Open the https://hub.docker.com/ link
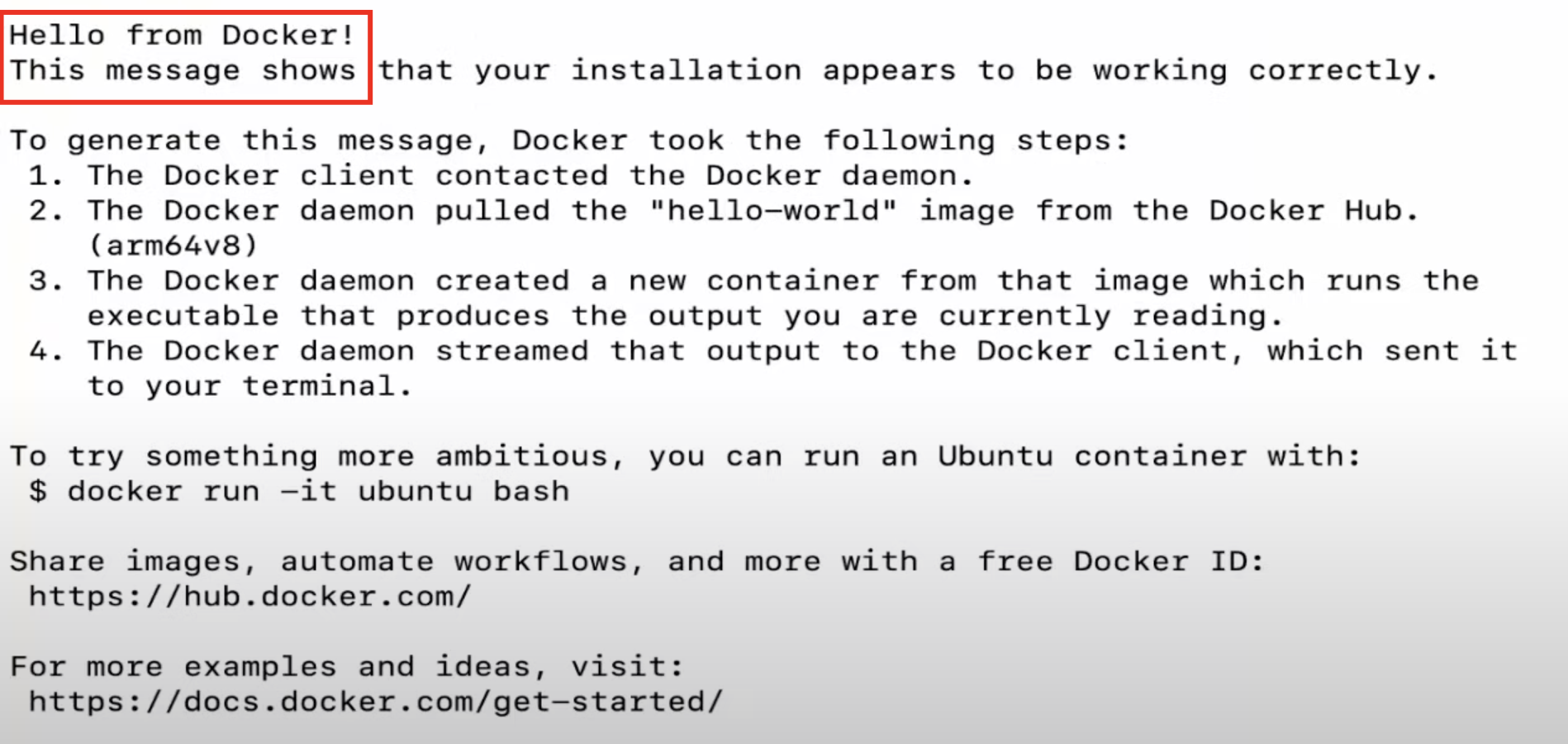This screenshot has width=1568, height=744. [x=250, y=596]
